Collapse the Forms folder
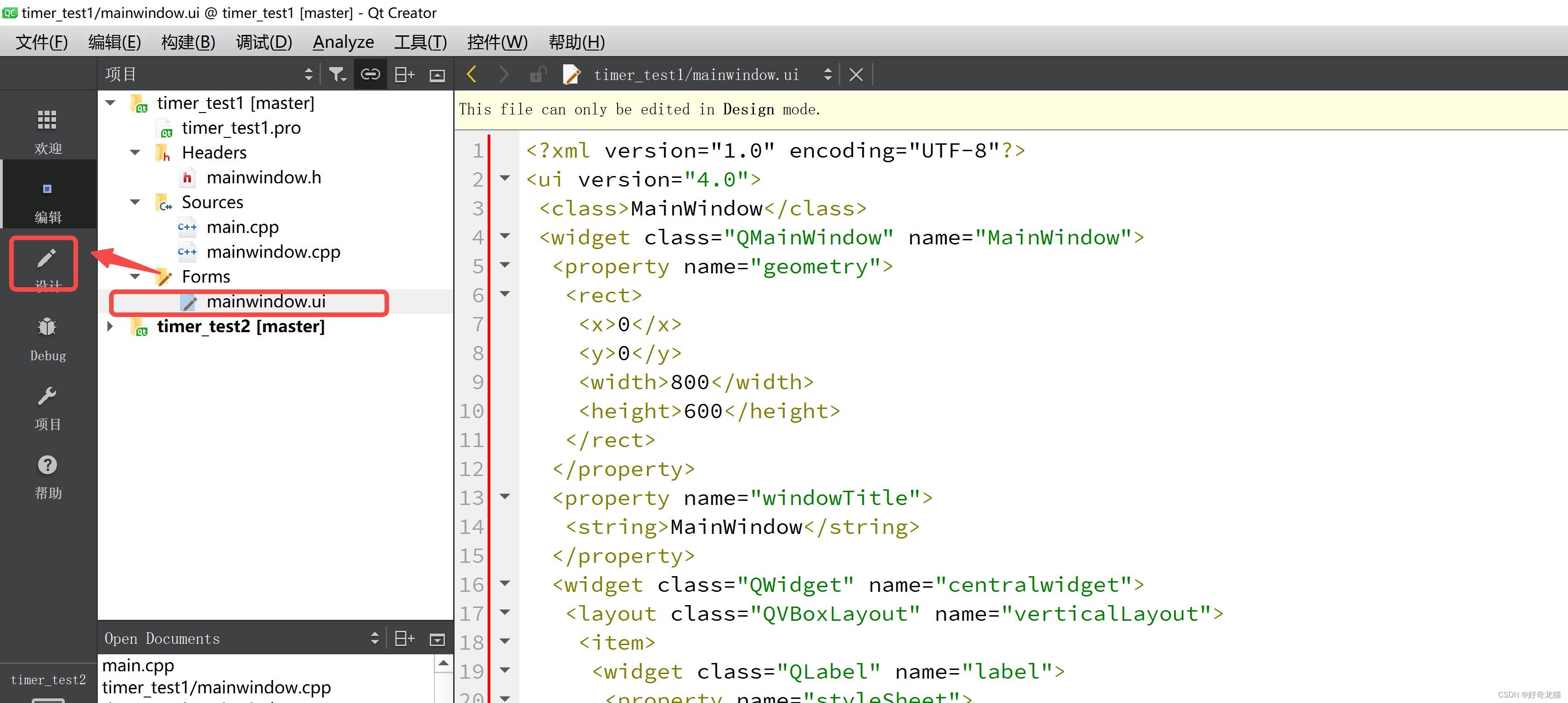The height and width of the screenshot is (703, 1568). [x=135, y=277]
